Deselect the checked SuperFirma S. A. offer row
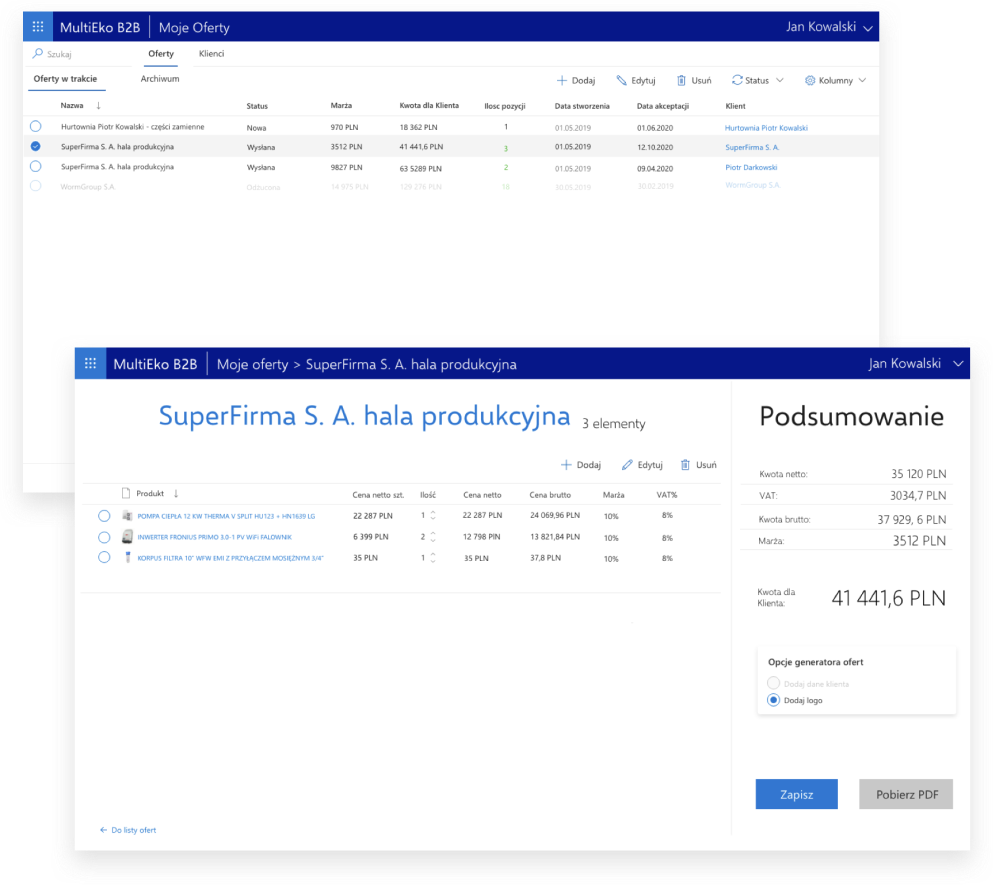The width and height of the screenshot is (994, 885). coord(36,146)
